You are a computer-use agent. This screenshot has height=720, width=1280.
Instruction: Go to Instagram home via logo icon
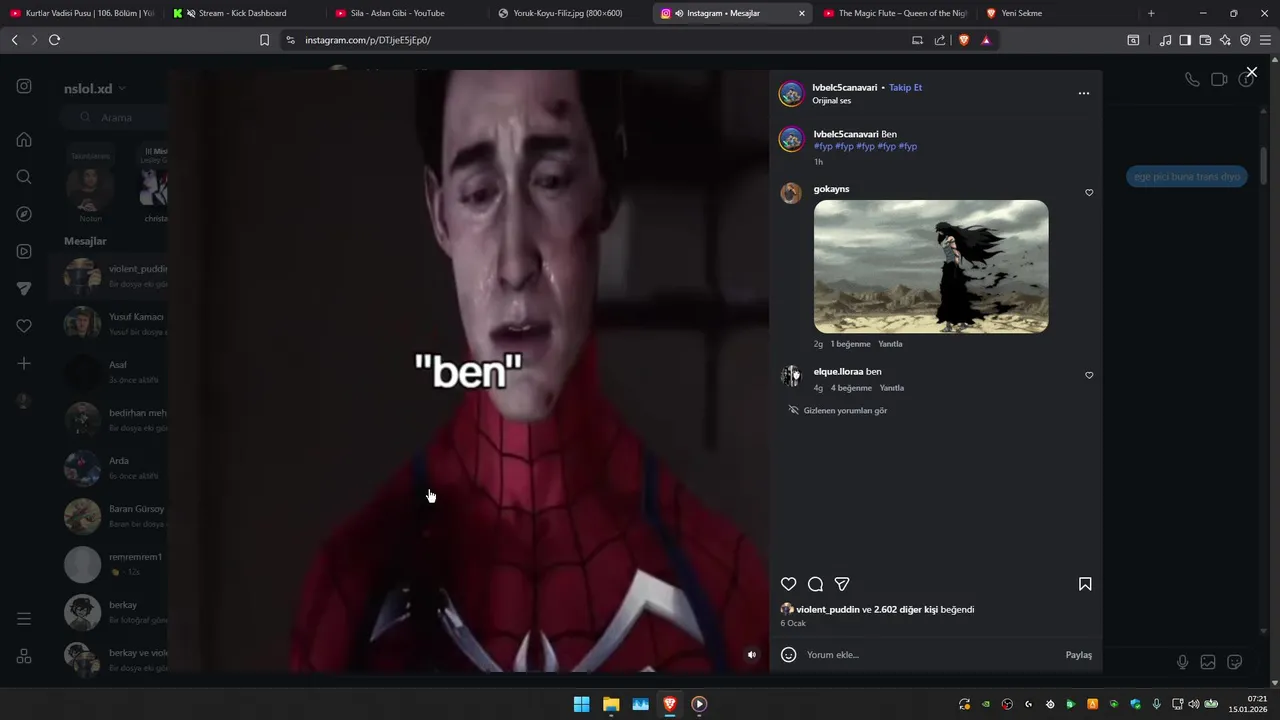(x=24, y=86)
